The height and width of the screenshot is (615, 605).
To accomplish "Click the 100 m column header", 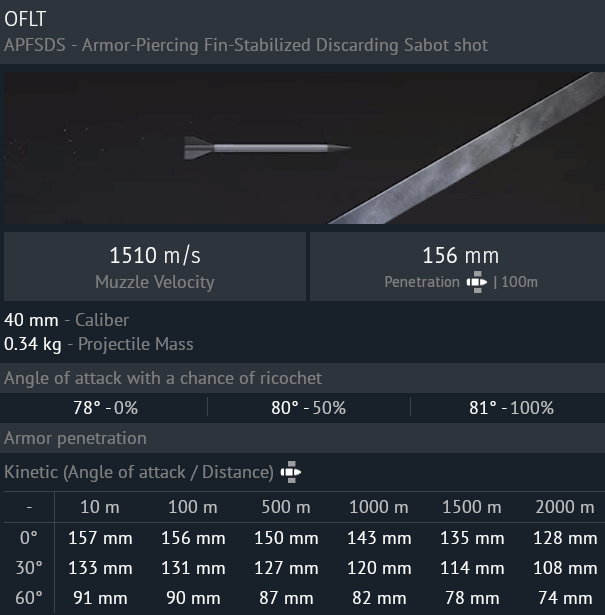I will click(x=193, y=507).
